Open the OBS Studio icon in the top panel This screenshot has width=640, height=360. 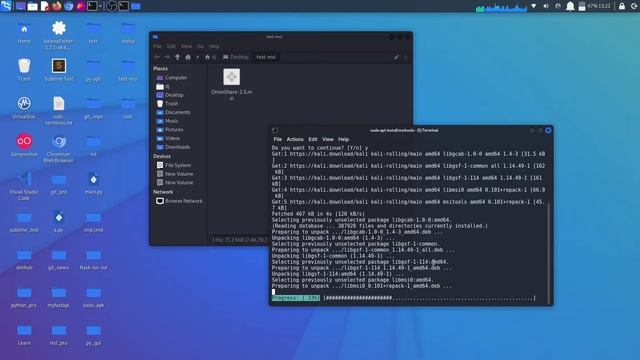[x=111, y=6]
